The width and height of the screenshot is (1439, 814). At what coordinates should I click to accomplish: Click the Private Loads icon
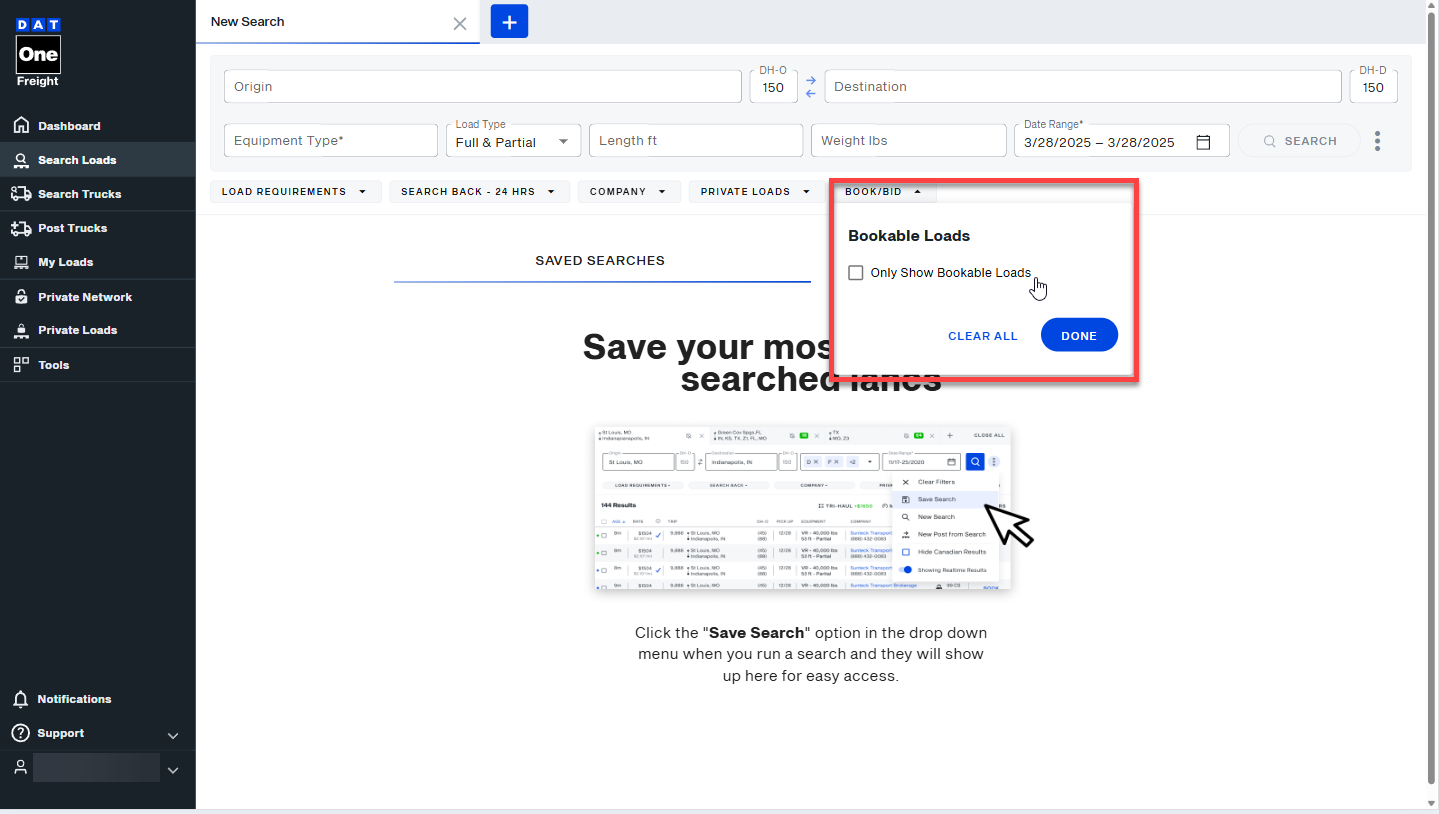20,330
